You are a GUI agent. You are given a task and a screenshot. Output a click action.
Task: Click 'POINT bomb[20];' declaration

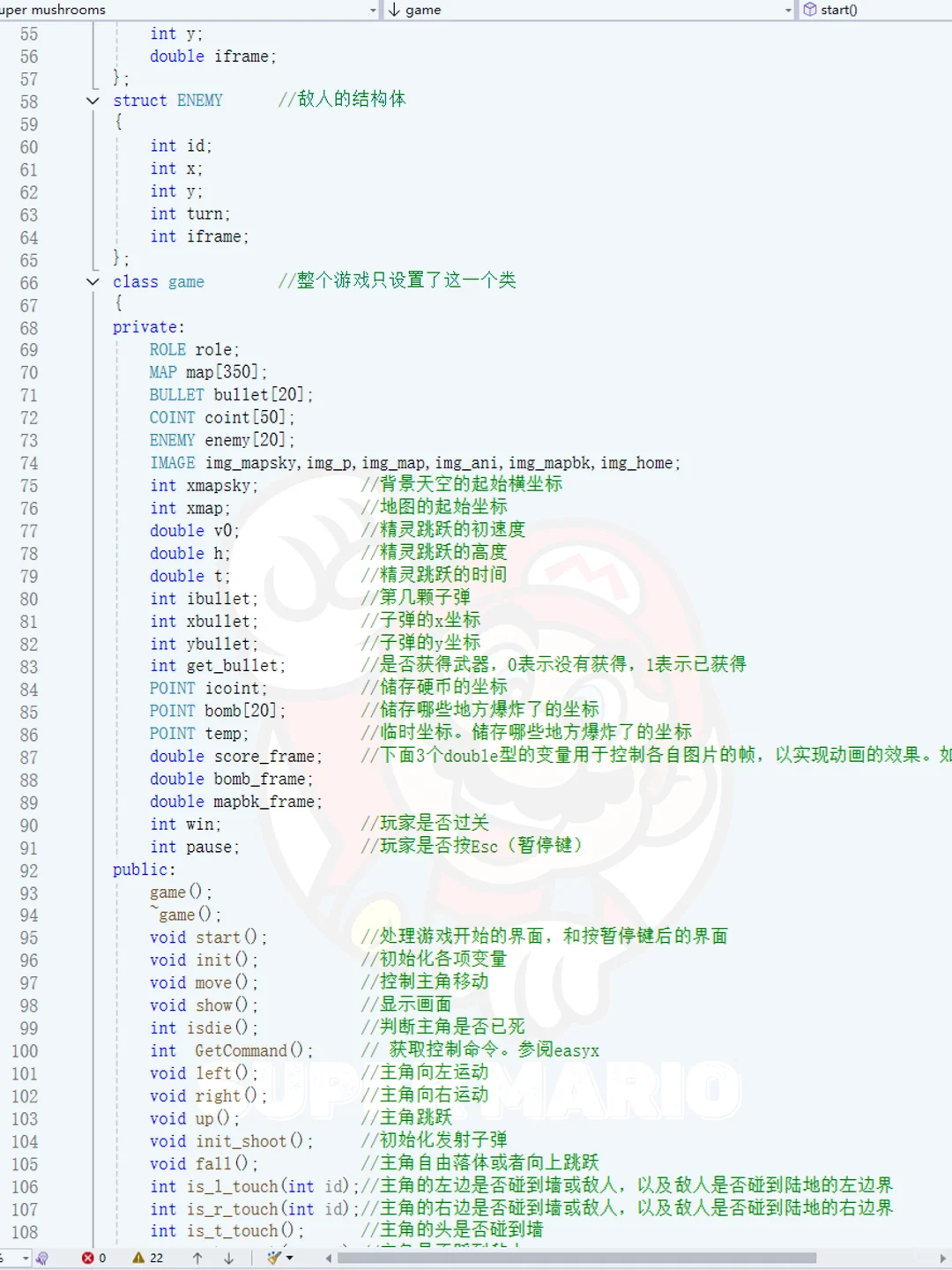[217, 712]
